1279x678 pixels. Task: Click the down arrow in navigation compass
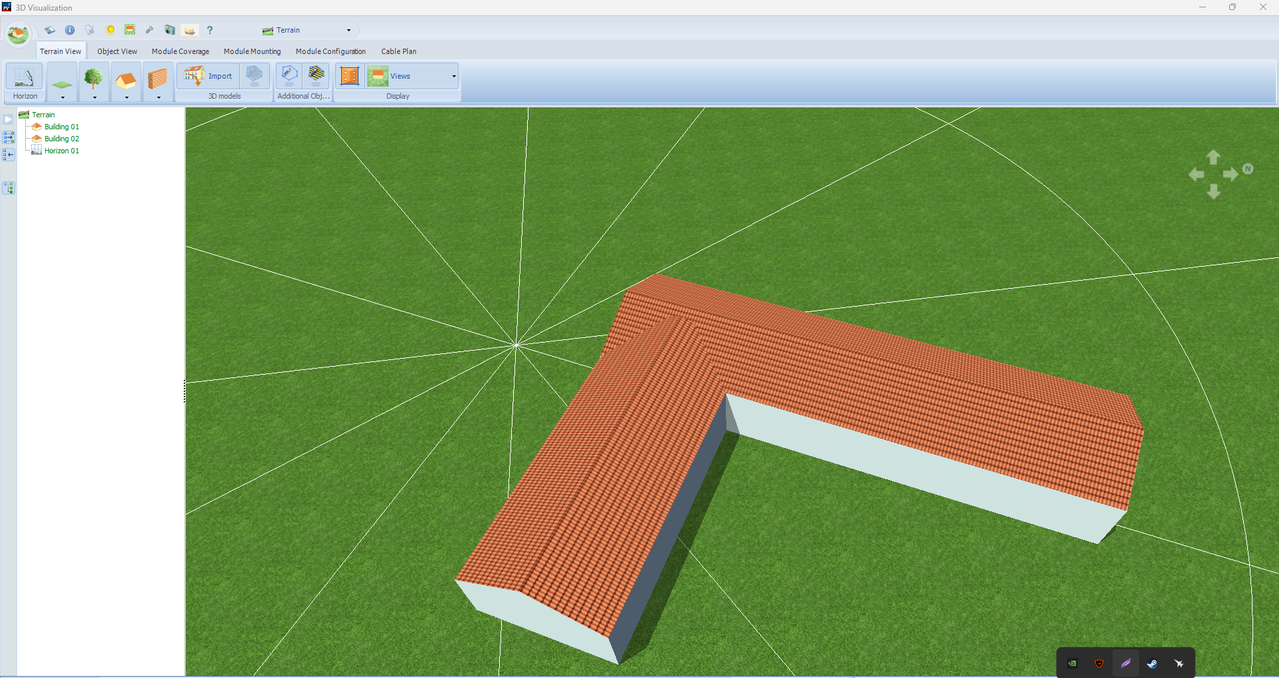pos(1213,191)
